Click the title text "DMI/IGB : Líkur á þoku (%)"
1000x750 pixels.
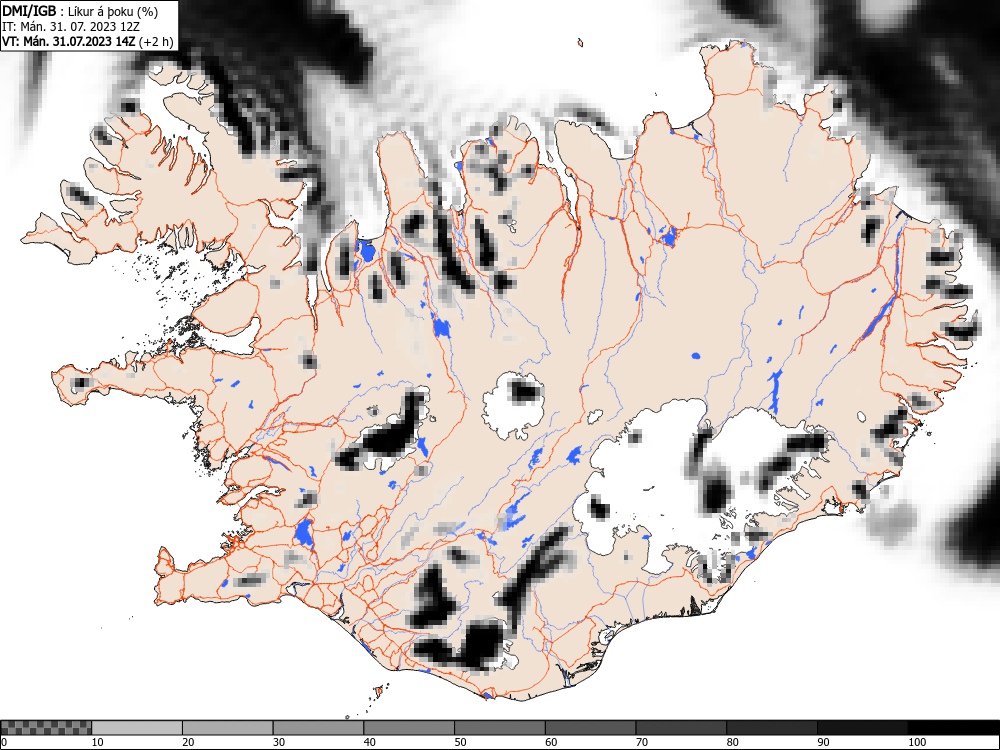point(80,11)
